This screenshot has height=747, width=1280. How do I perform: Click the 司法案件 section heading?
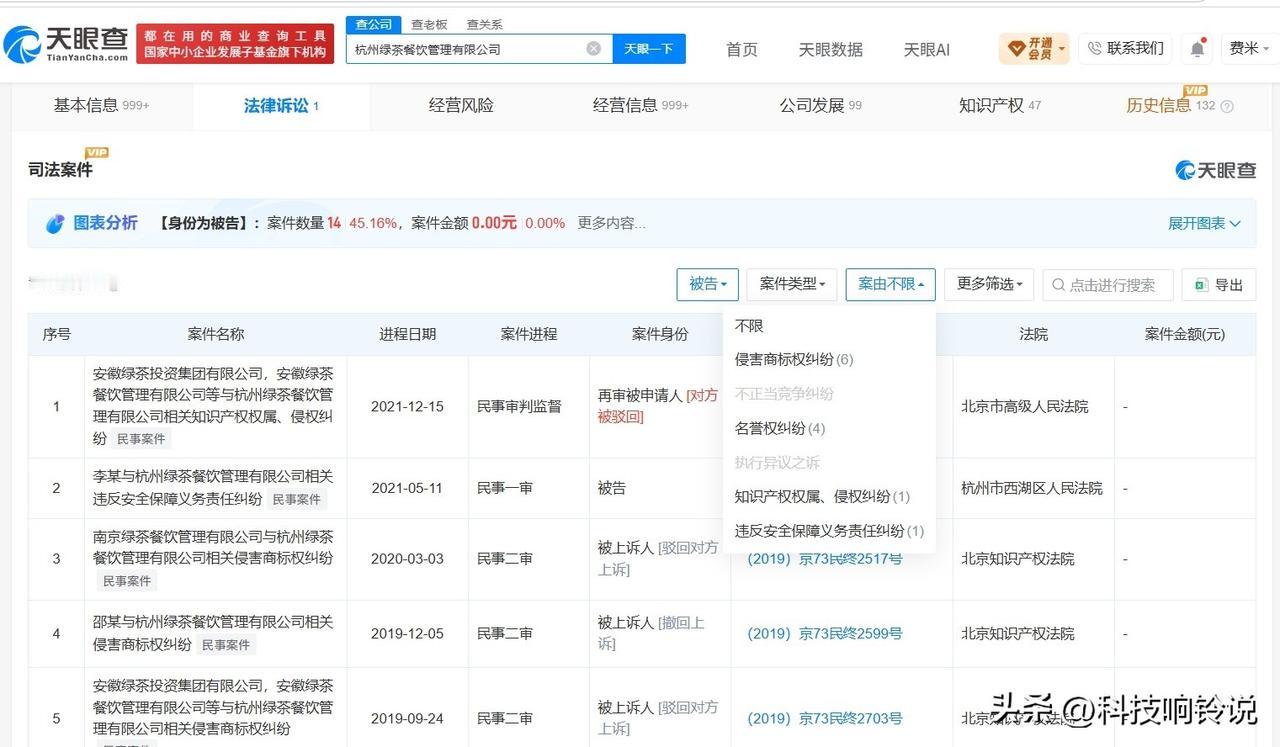[x=60, y=170]
